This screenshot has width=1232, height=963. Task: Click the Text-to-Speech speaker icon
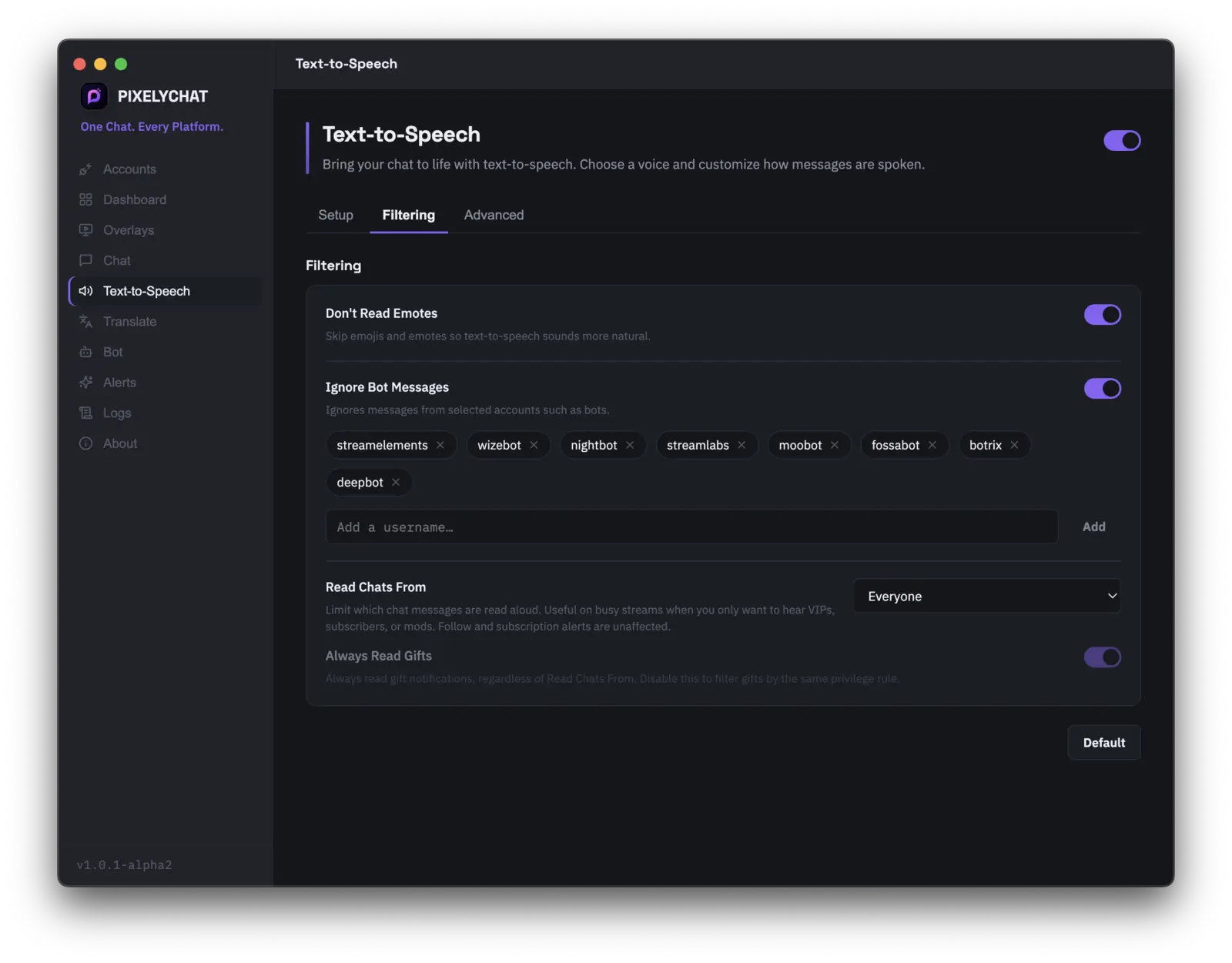point(85,291)
